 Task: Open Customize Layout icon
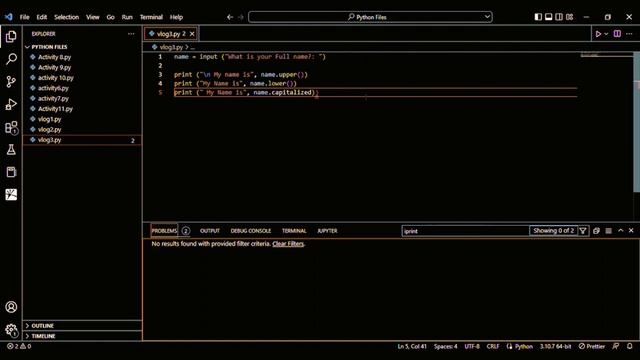pyautogui.click(x=569, y=17)
